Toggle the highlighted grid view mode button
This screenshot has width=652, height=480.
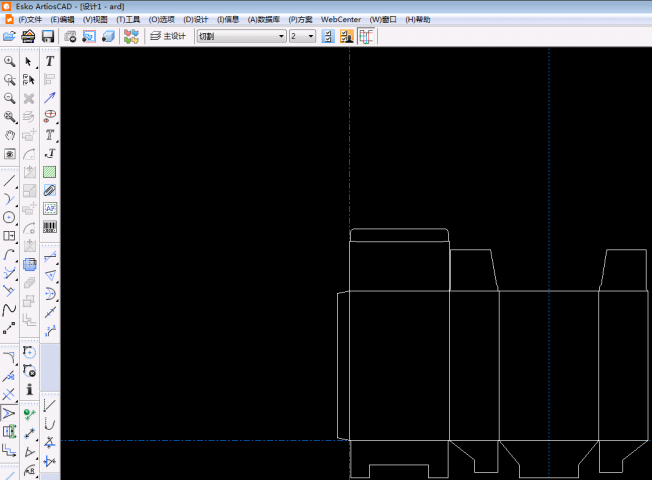tap(366, 37)
